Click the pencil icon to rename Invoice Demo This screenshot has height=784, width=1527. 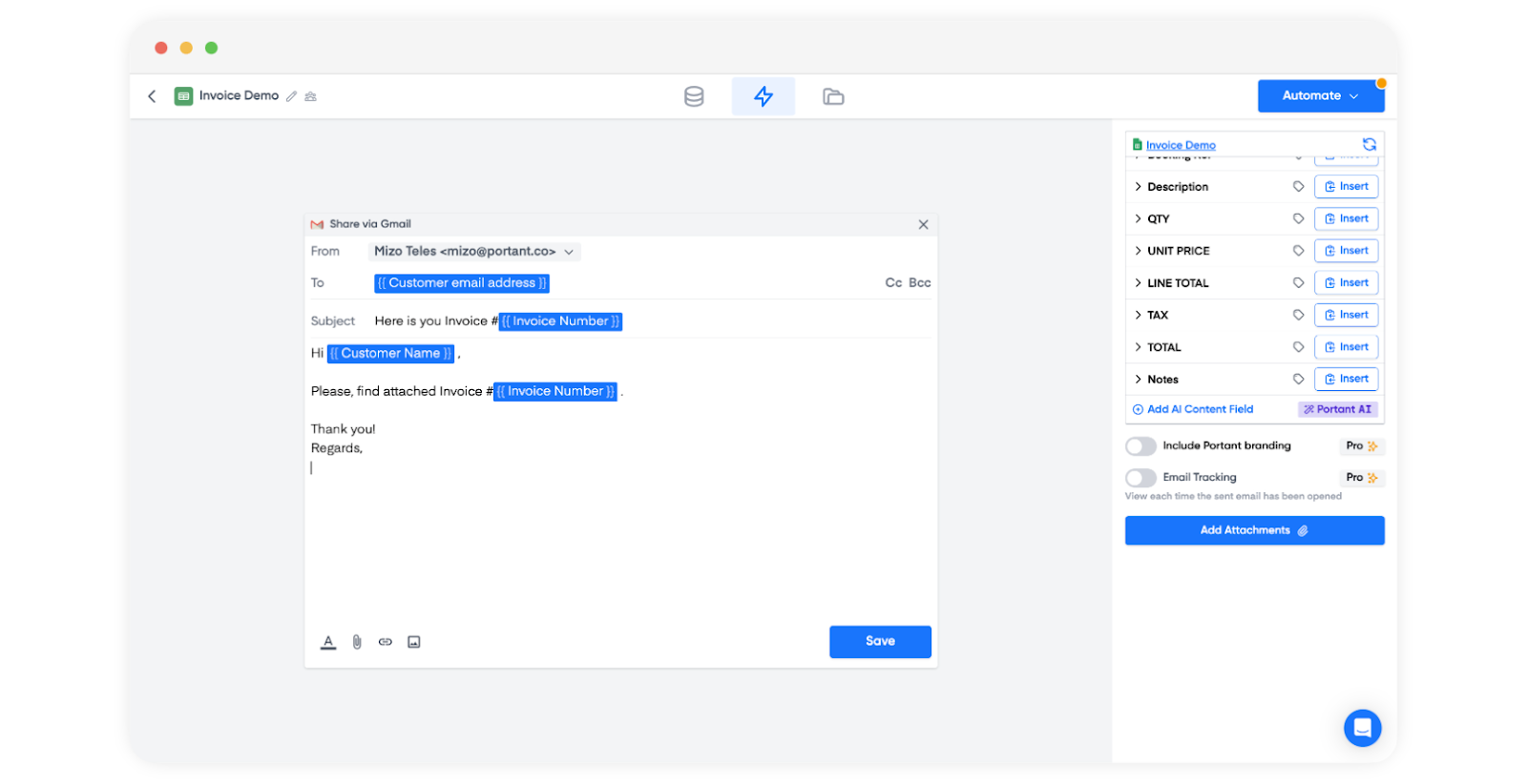292,96
